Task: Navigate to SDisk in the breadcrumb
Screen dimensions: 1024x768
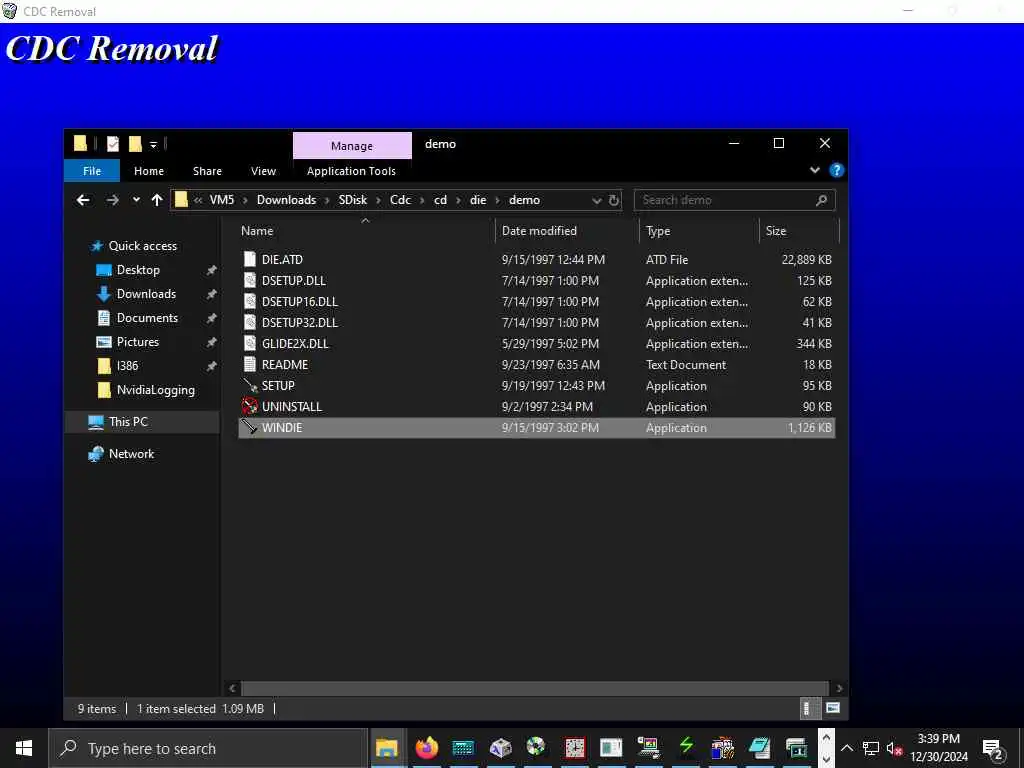Action: point(353,200)
